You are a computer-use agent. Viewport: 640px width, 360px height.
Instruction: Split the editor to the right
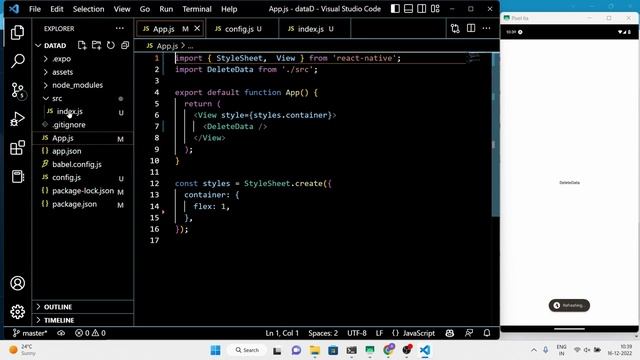pos(471,28)
